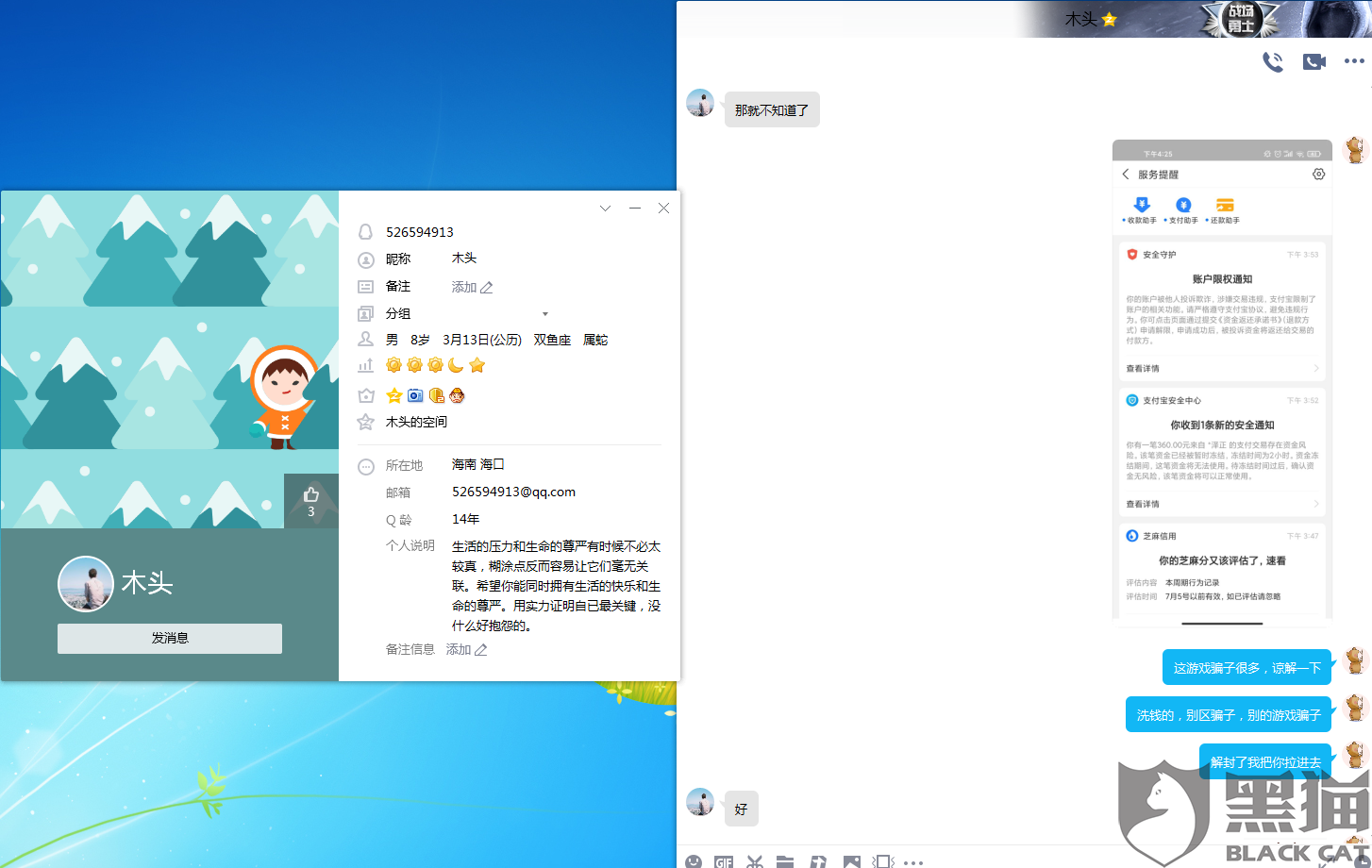This screenshot has height=868, width=1372.
Task: Click the moon level icon
Action: click(457, 365)
